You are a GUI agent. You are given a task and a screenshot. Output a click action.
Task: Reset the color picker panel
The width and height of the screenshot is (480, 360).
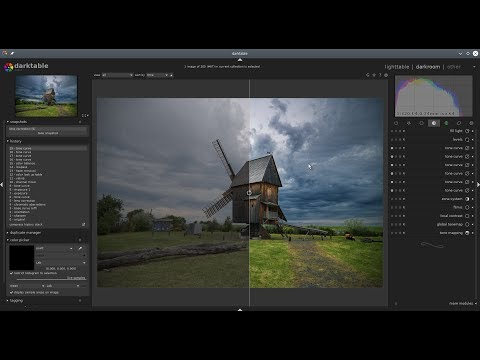coord(80,240)
